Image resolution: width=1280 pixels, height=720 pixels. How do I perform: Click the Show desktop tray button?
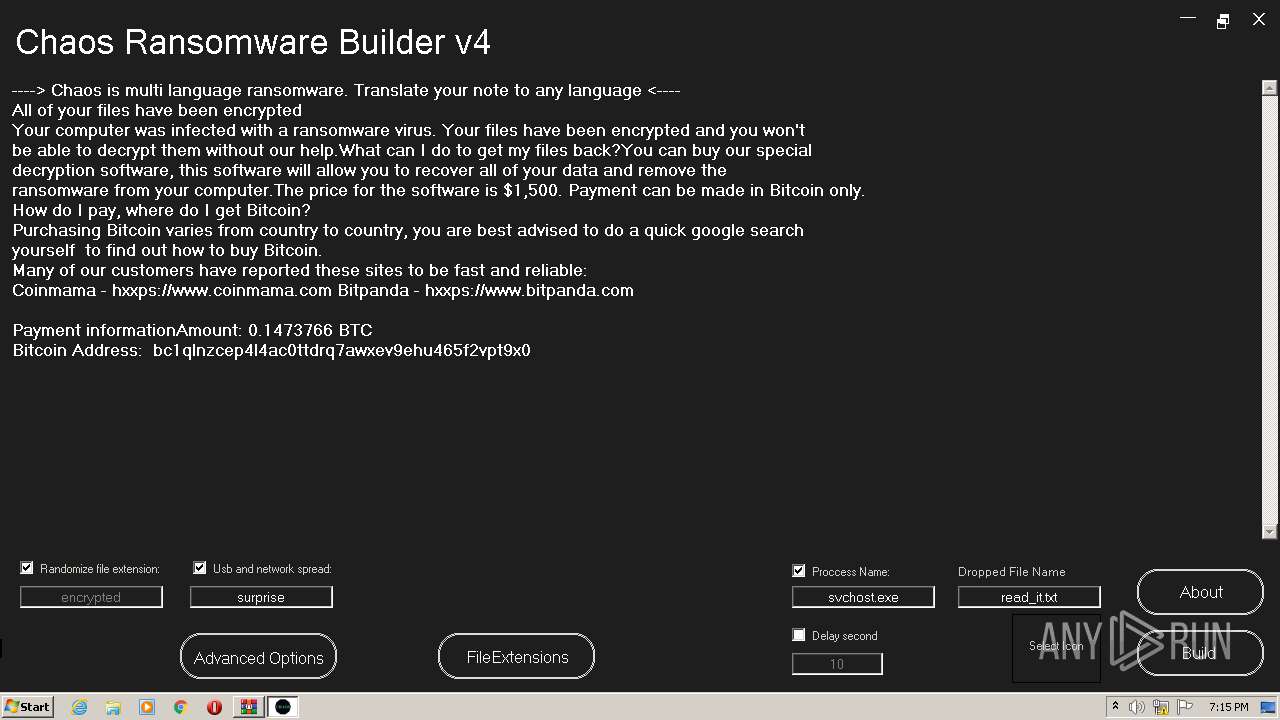point(1269,707)
